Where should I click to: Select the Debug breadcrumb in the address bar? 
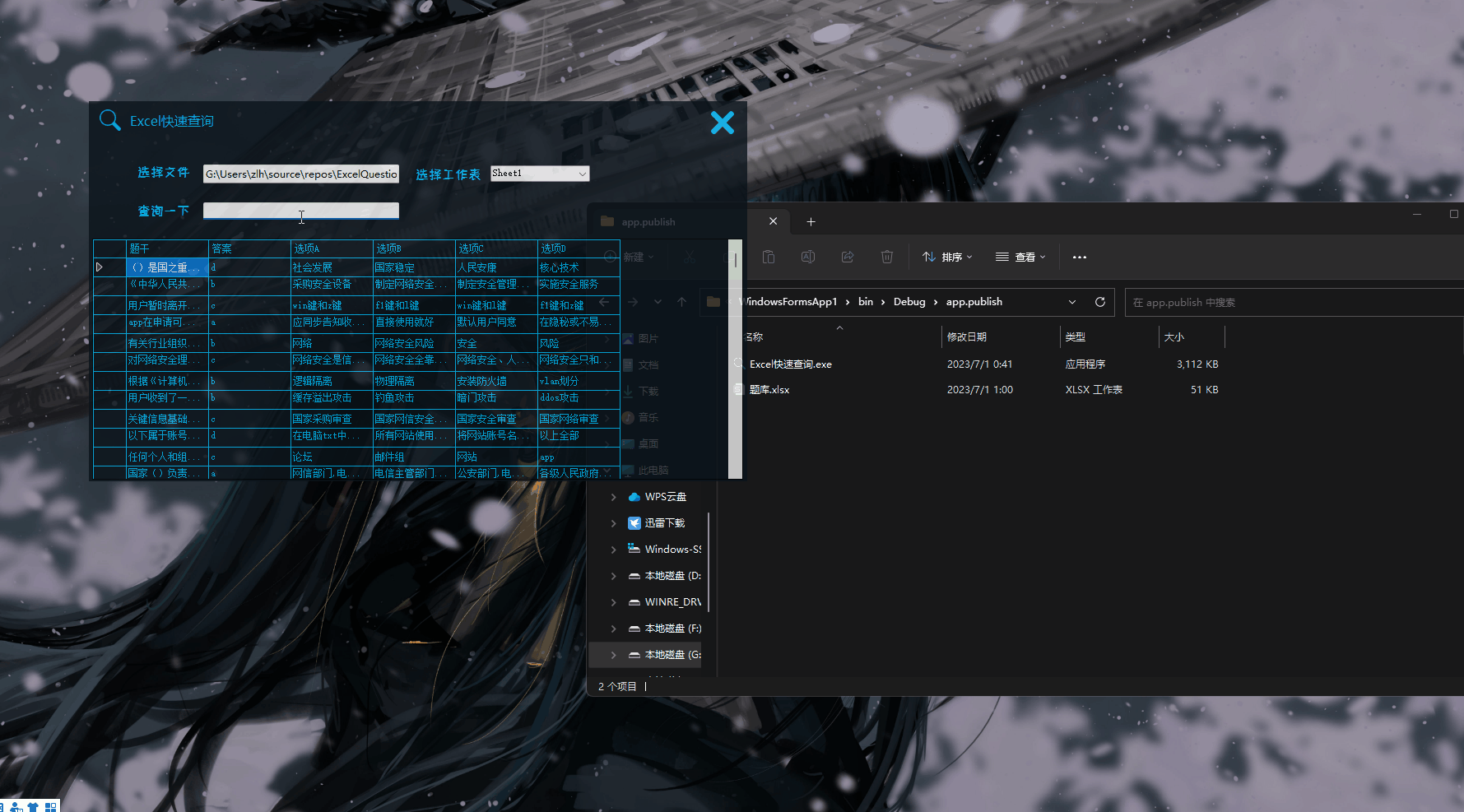[909, 302]
